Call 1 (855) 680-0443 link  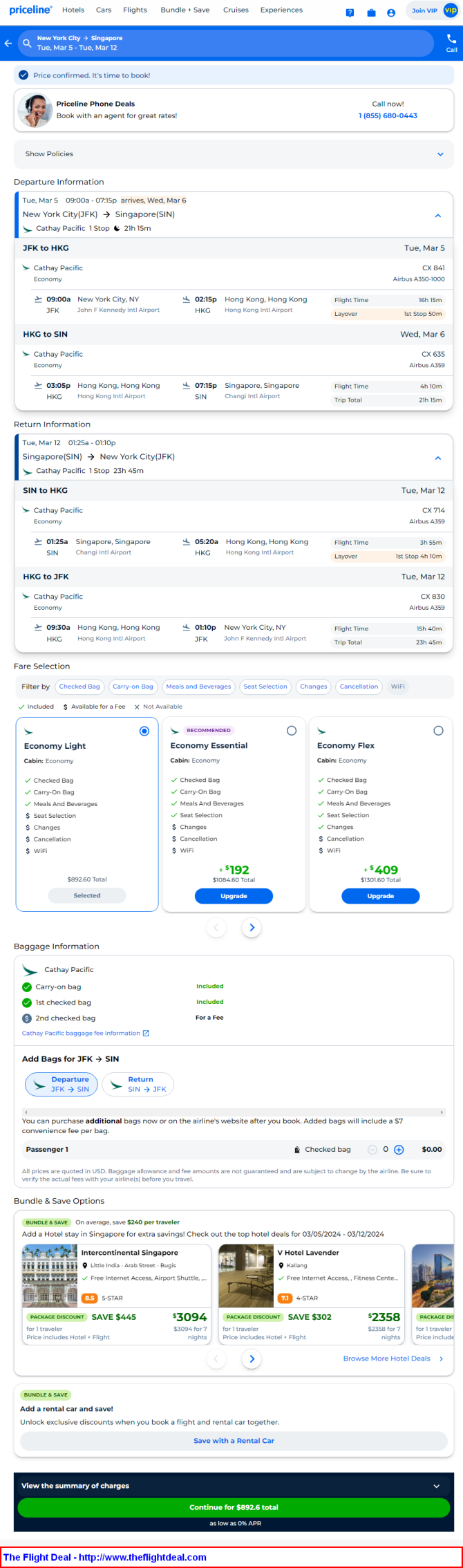tap(388, 115)
